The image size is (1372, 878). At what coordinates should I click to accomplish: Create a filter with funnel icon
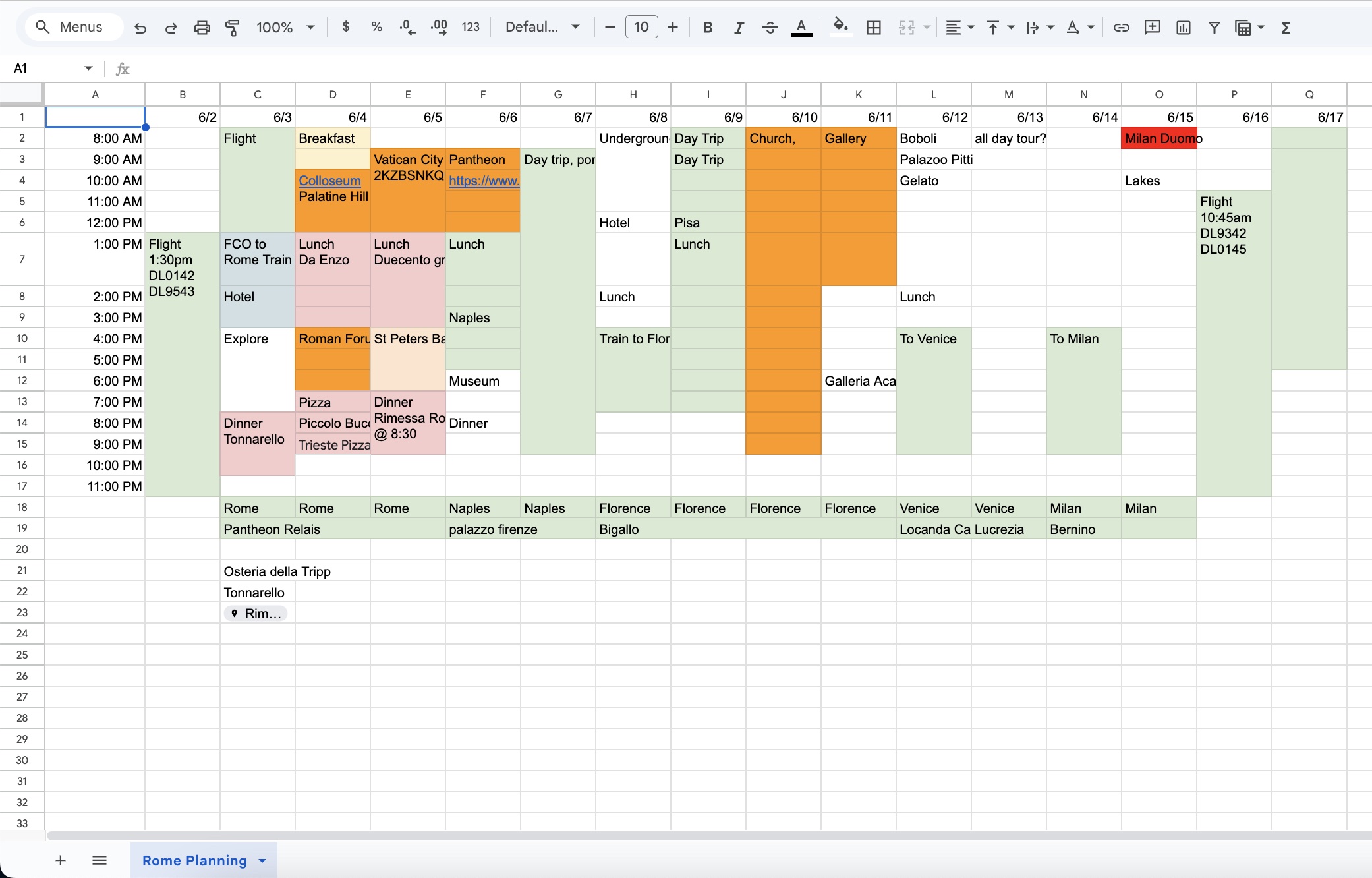click(1214, 28)
